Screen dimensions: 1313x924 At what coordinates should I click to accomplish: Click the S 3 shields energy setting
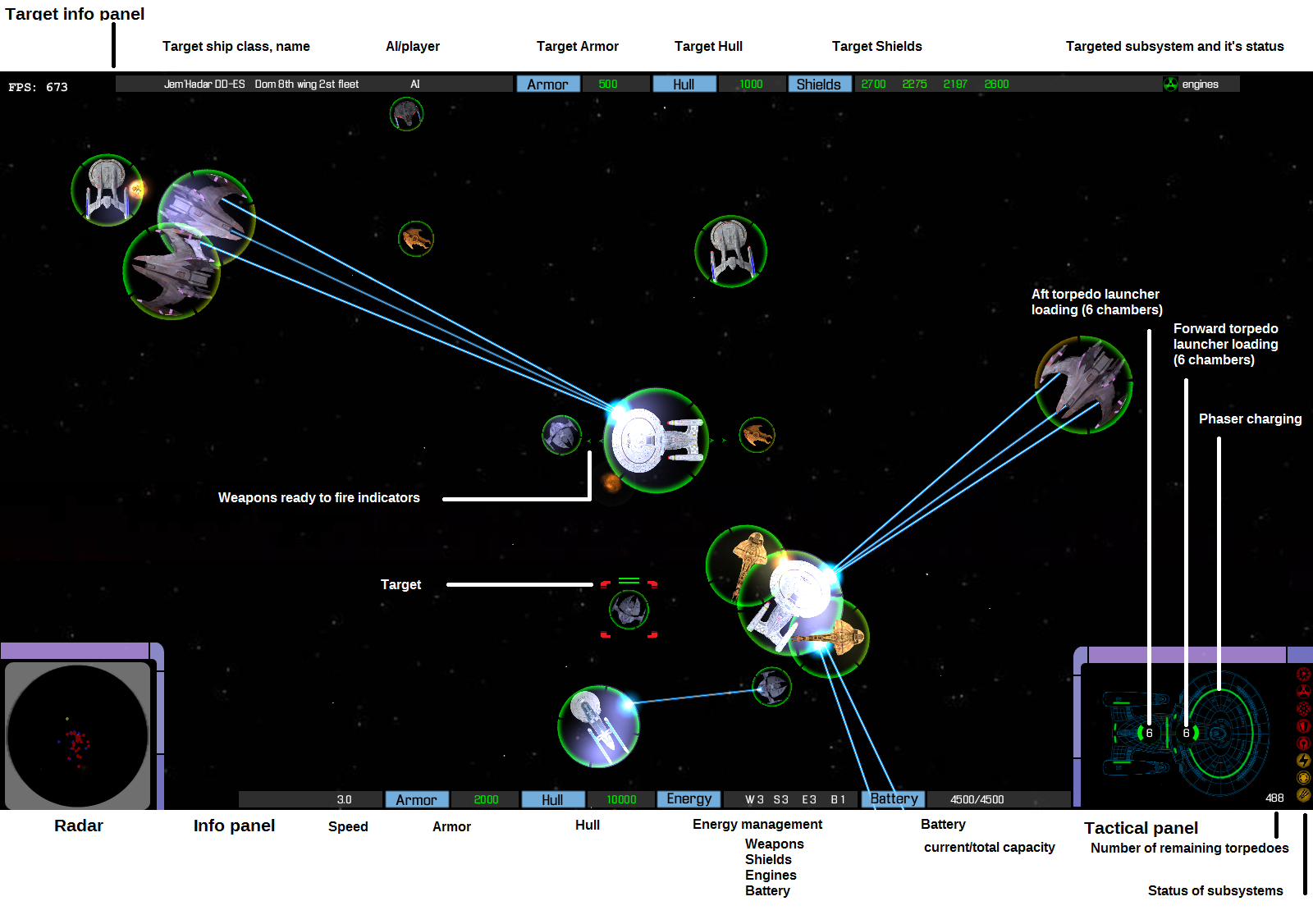pos(780,799)
